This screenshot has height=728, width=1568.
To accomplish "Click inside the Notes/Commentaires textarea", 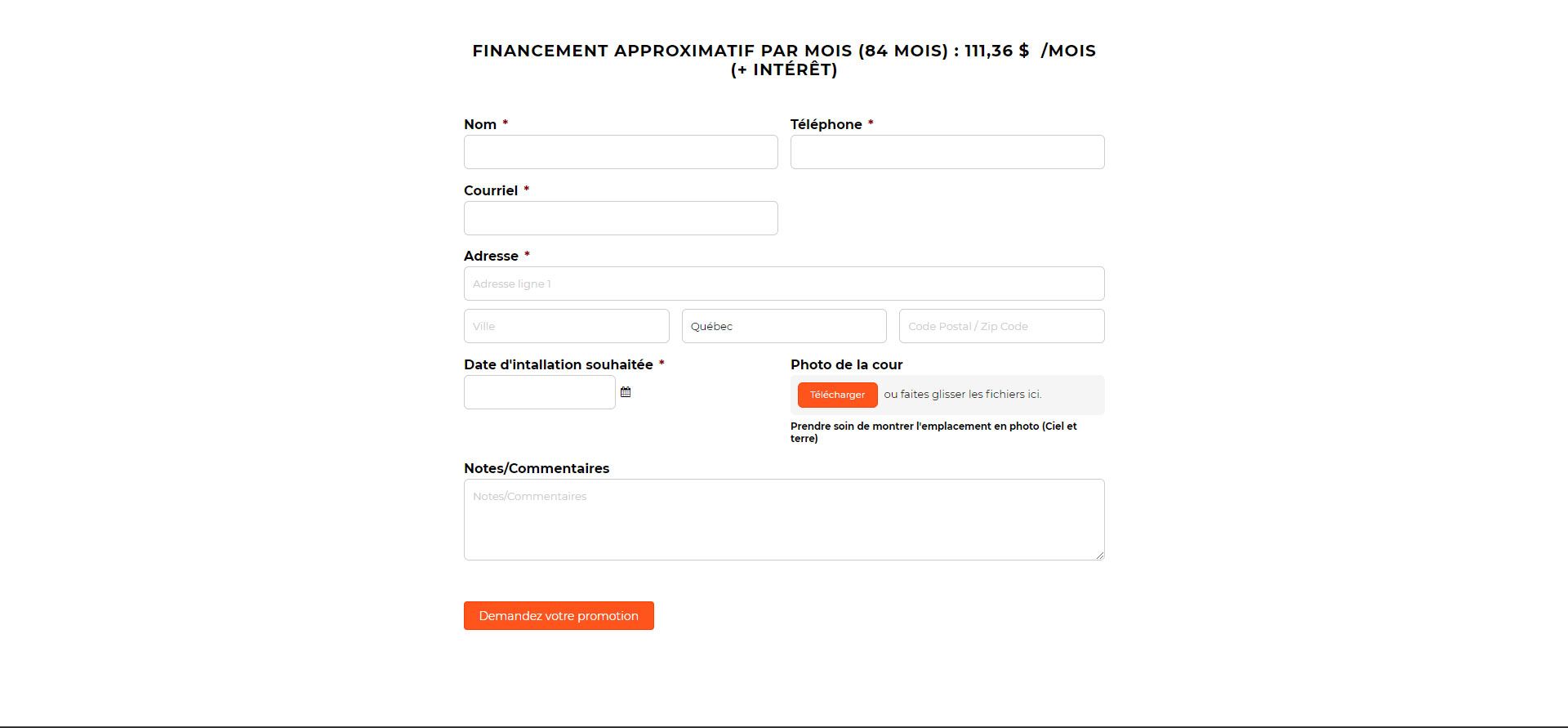I will tap(784, 520).
